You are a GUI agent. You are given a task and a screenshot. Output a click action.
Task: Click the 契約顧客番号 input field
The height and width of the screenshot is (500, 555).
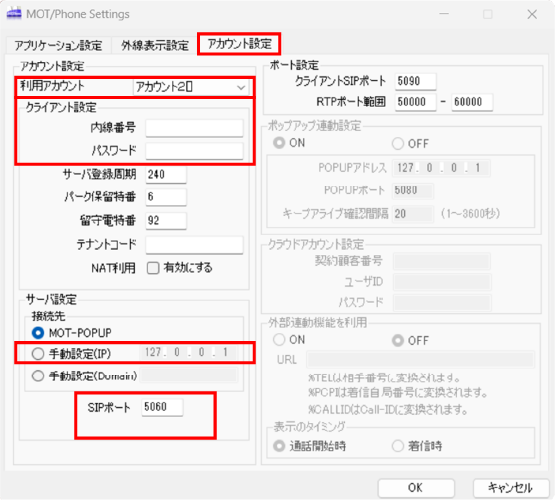[x=442, y=261]
